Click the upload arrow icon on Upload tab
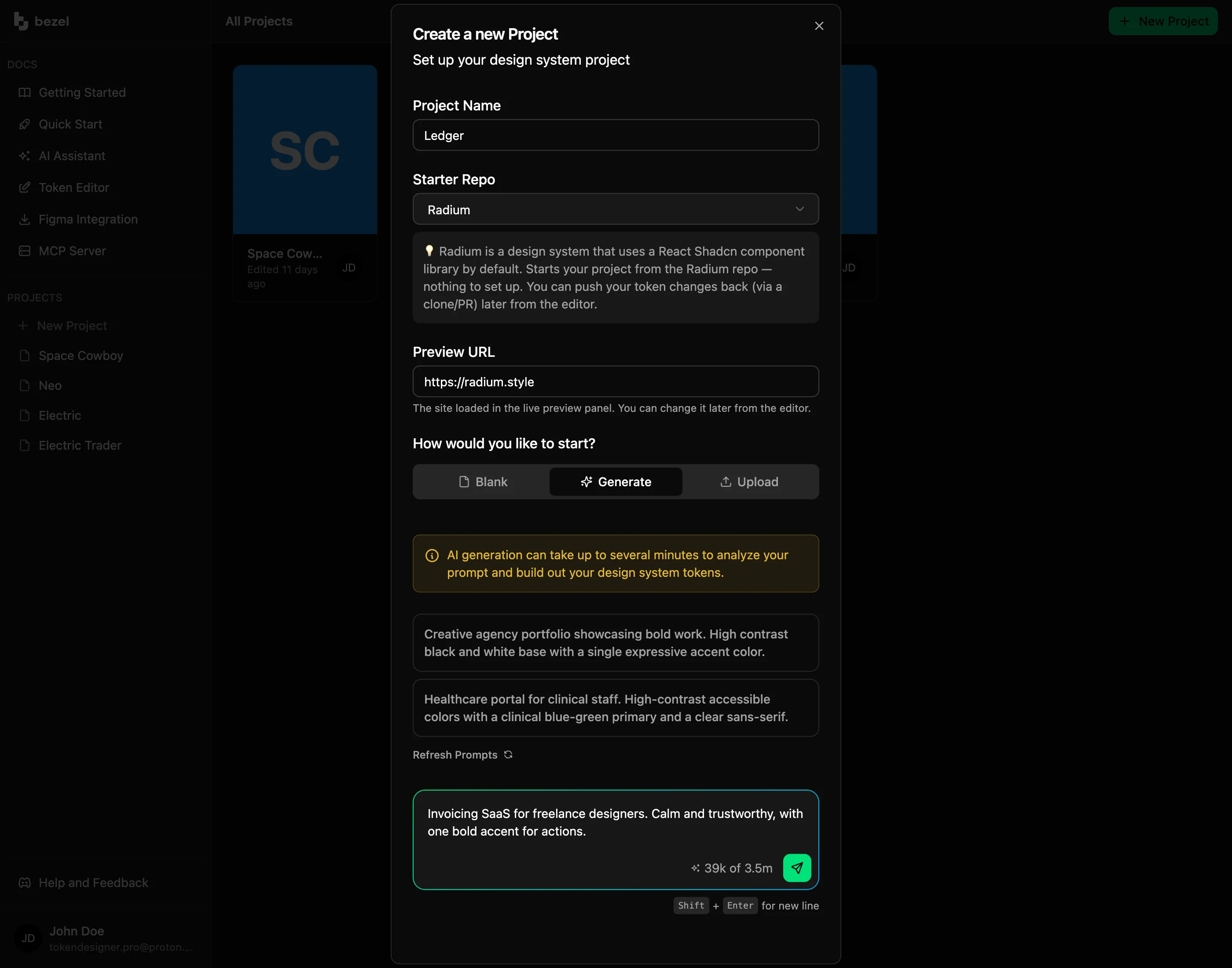1232x968 pixels. point(726,482)
